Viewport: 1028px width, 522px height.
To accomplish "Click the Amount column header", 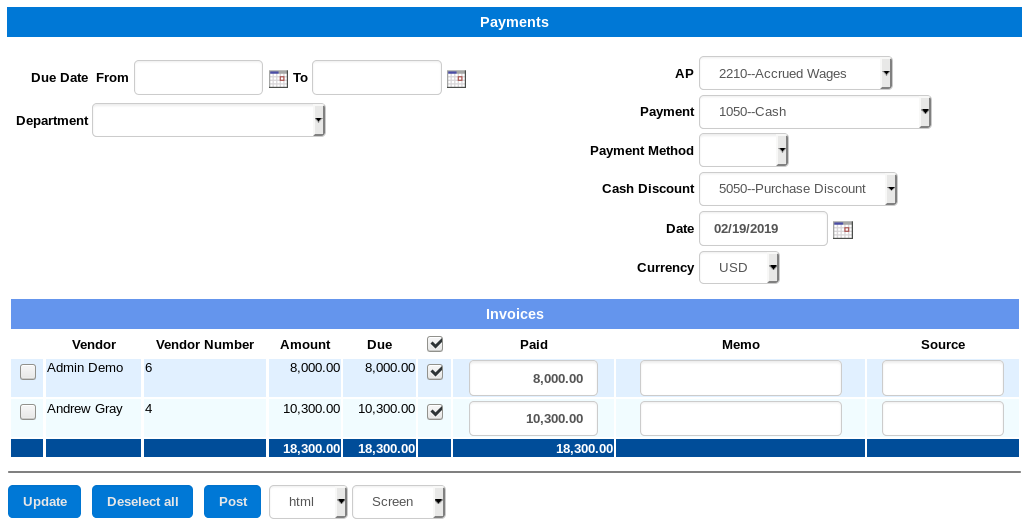I will click(x=306, y=345).
